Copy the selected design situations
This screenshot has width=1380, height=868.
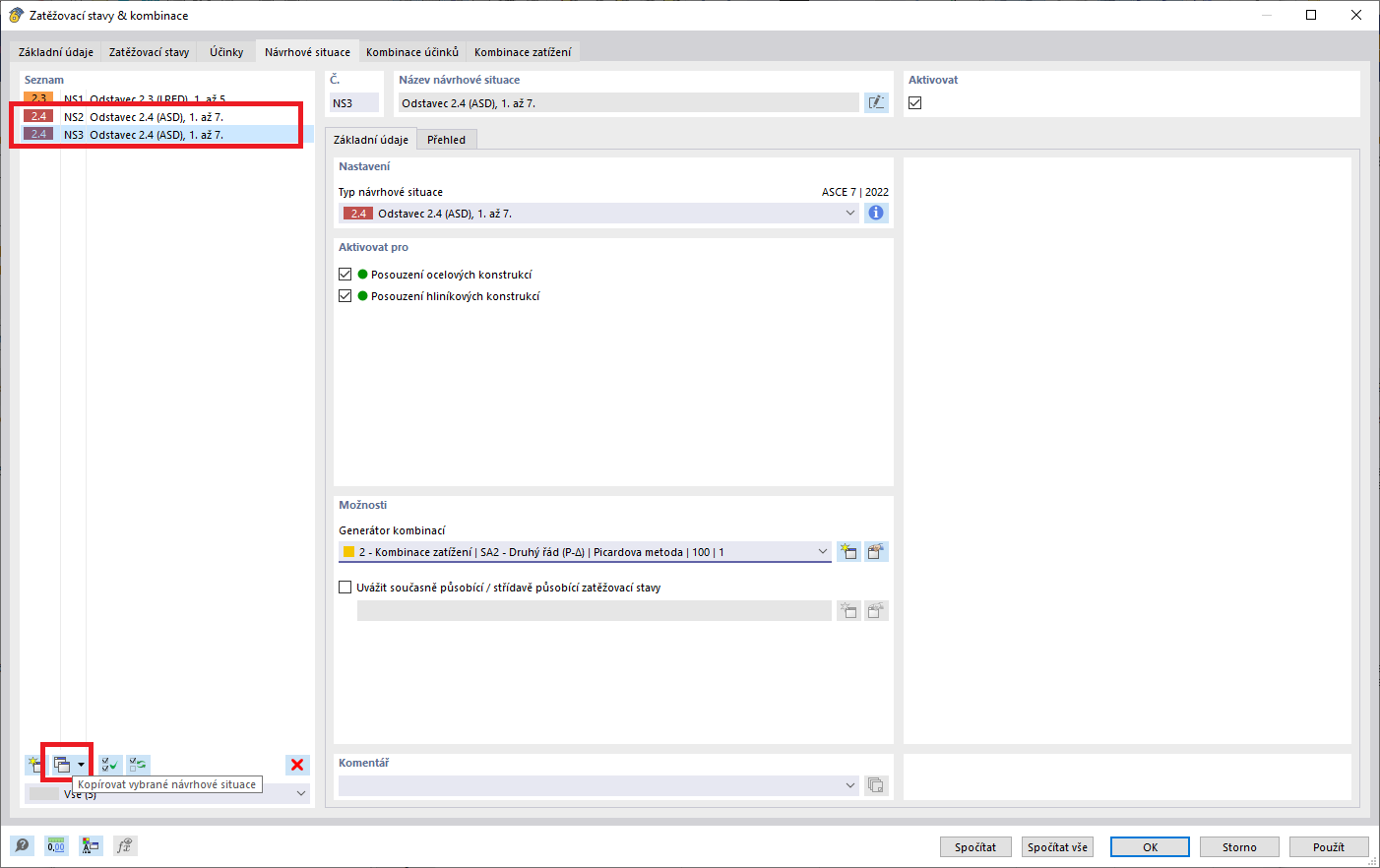click(x=61, y=765)
